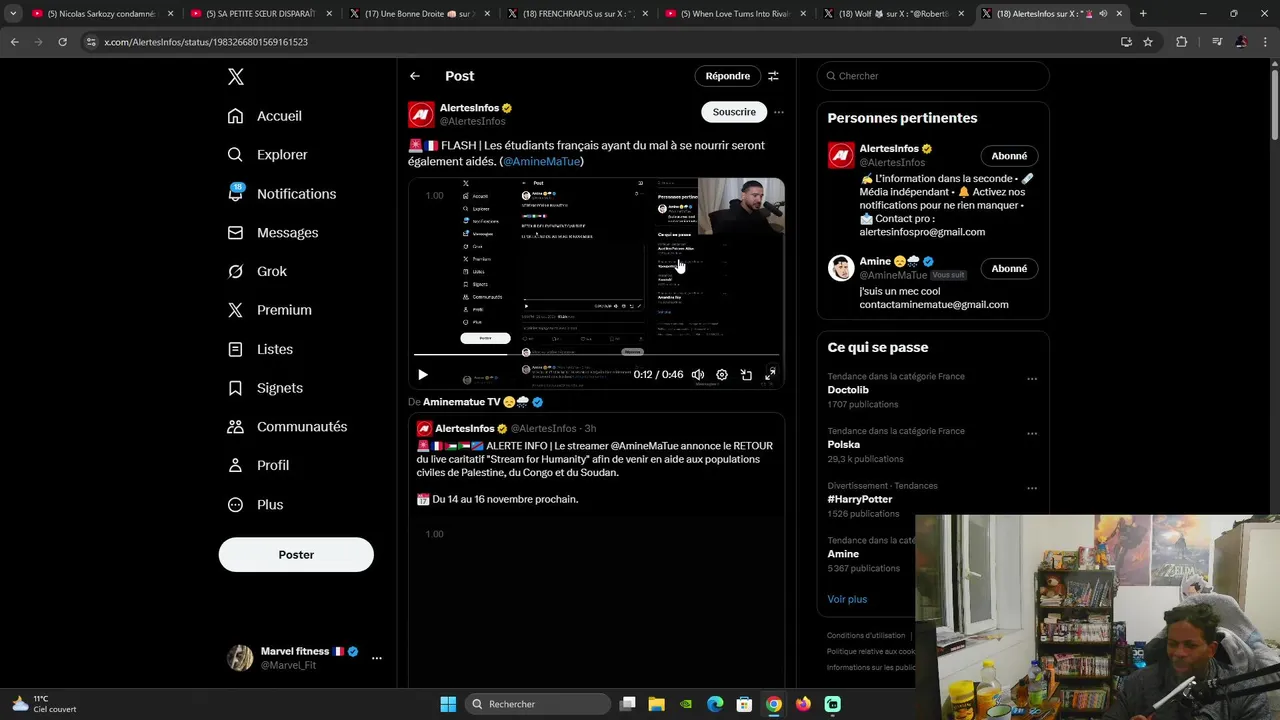Click the Aminematue TV source link

pos(483,402)
